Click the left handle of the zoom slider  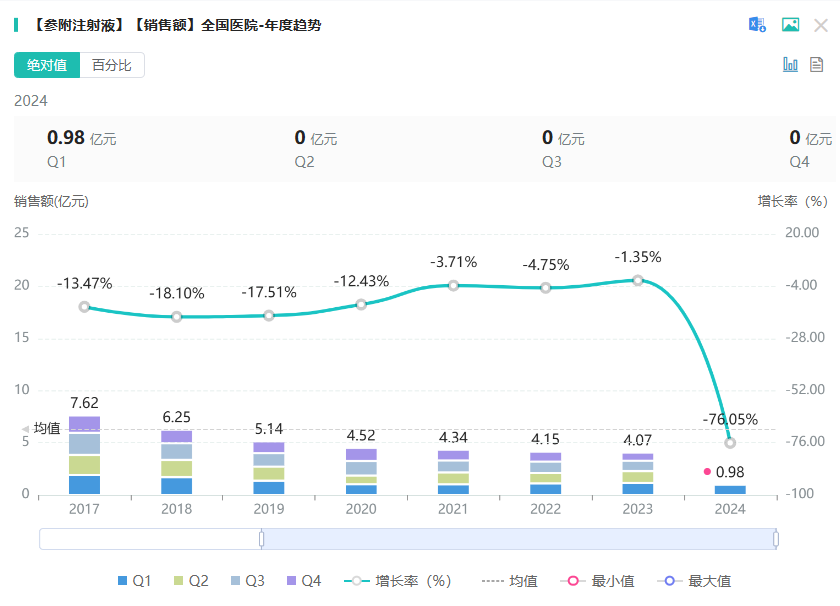[x=262, y=539]
